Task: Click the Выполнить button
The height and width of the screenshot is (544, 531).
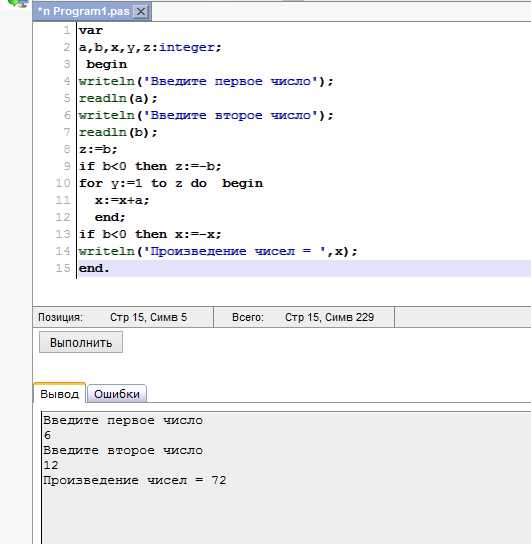Action: click(x=81, y=342)
